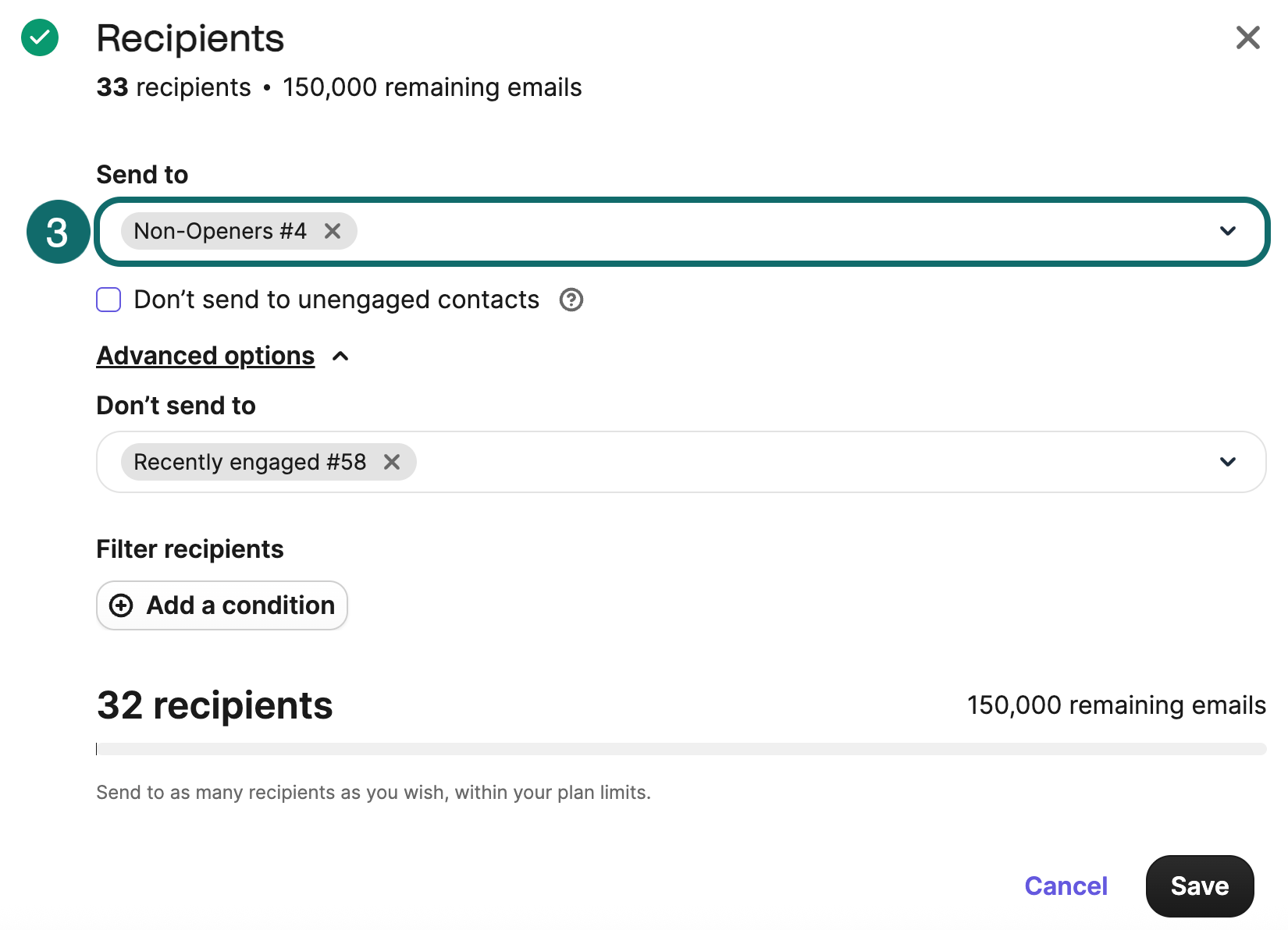Collapse Advanced options chevron
The height and width of the screenshot is (930, 1288).
pos(340,357)
